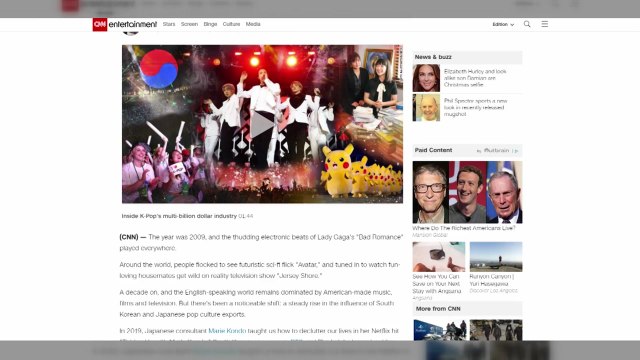Open the Runyon Canyon Yuri Hasegawa ad
Screen dimensions: 640x360
click(x=492, y=280)
